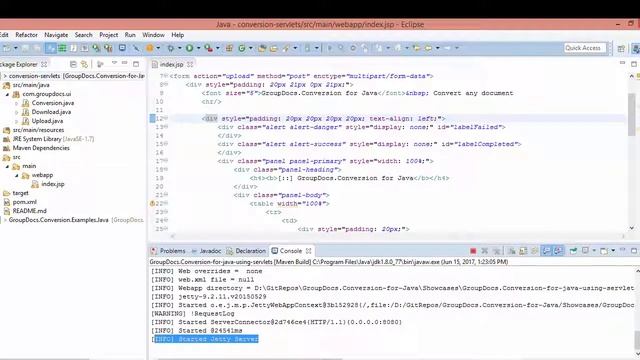Viewport: 640px width, 360px height.
Task: Click the Clear Console icon
Action: [x=511, y=251]
